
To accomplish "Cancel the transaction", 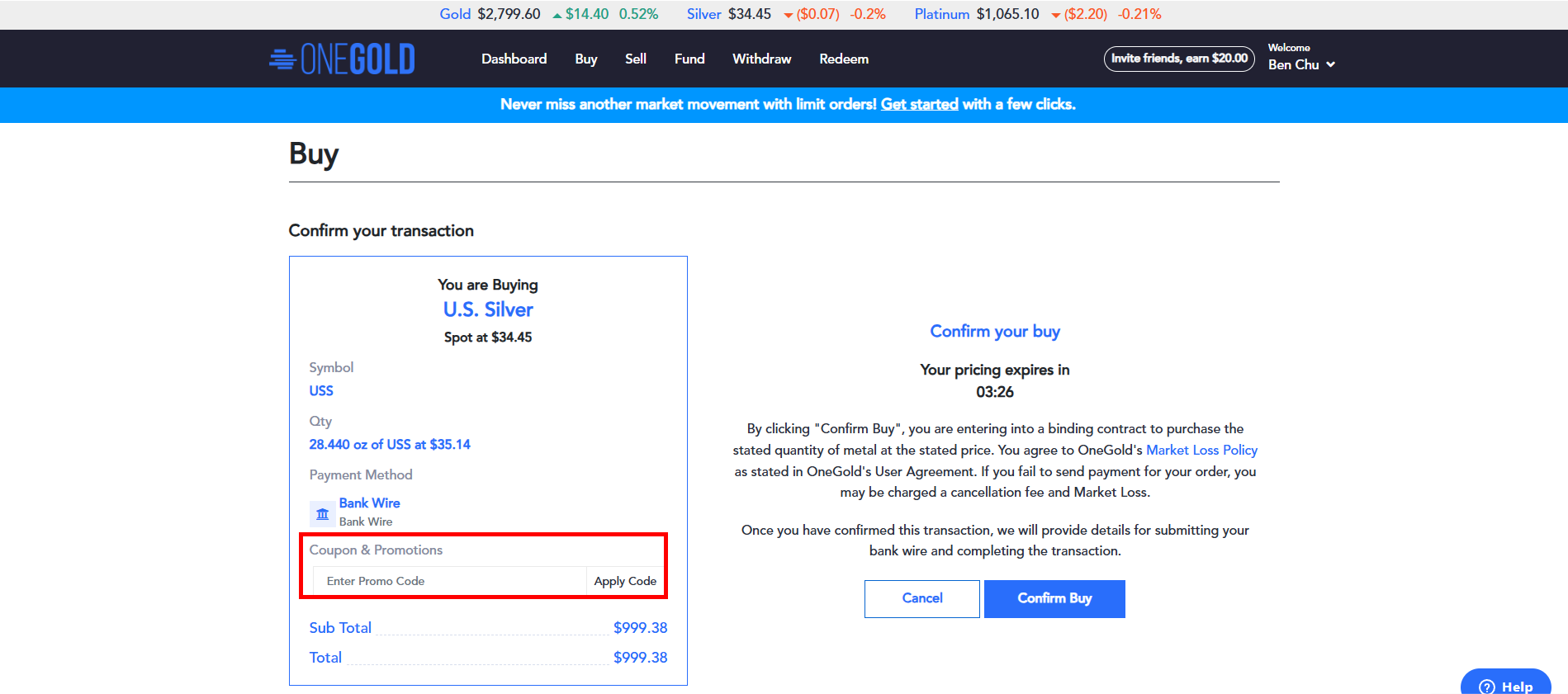I will coord(921,598).
